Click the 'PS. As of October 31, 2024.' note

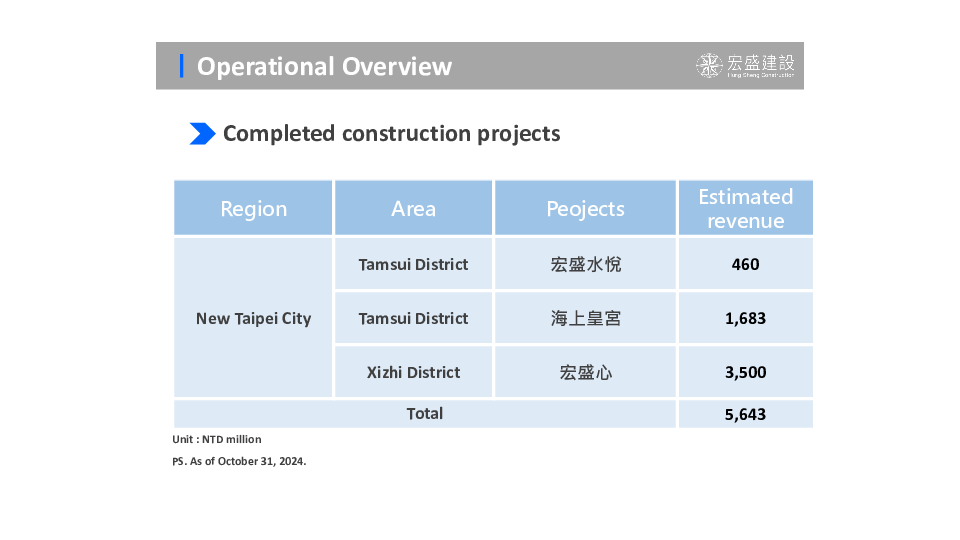pos(239,461)
